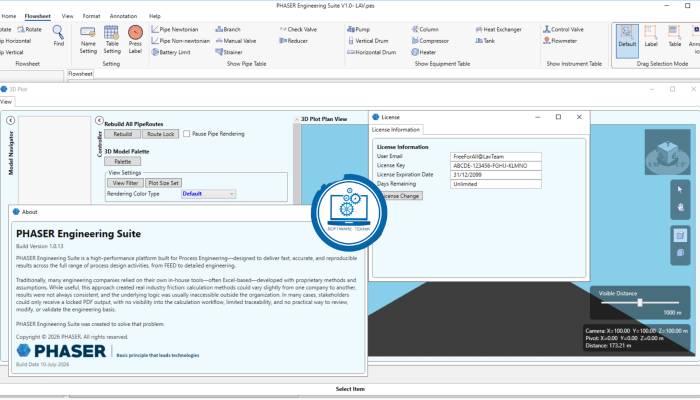Insert a Heat Exchanger

coord(499,29)
